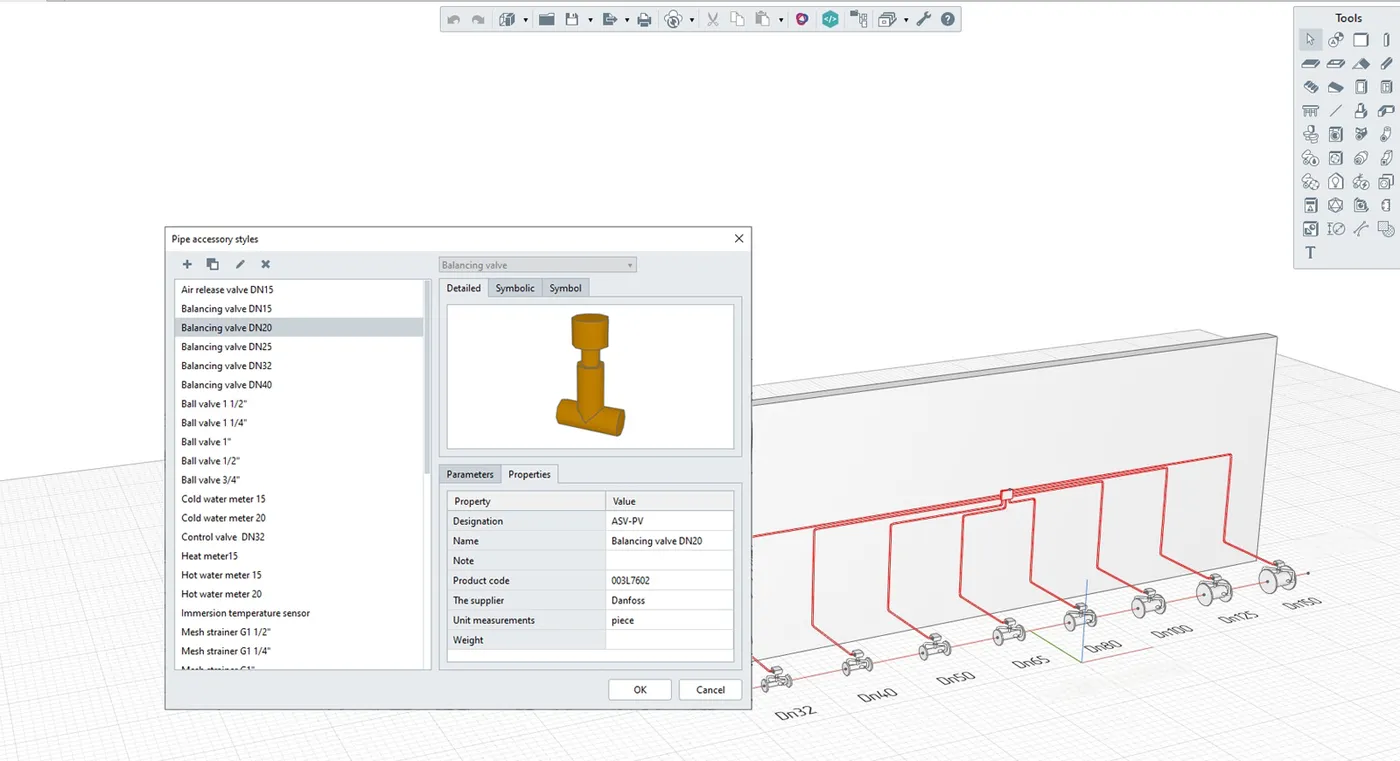Duplicate the selected accessory style
Screen dimensions: 1400x761
213,264
